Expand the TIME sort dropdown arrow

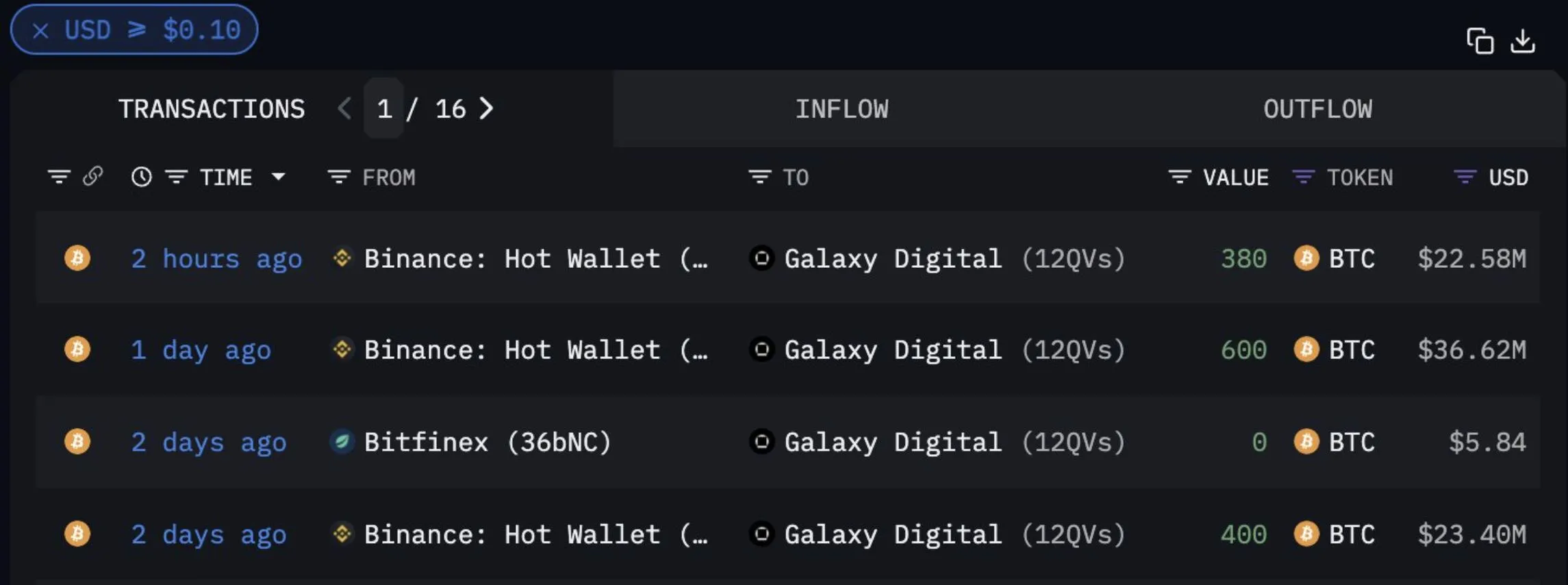point(278,177)
